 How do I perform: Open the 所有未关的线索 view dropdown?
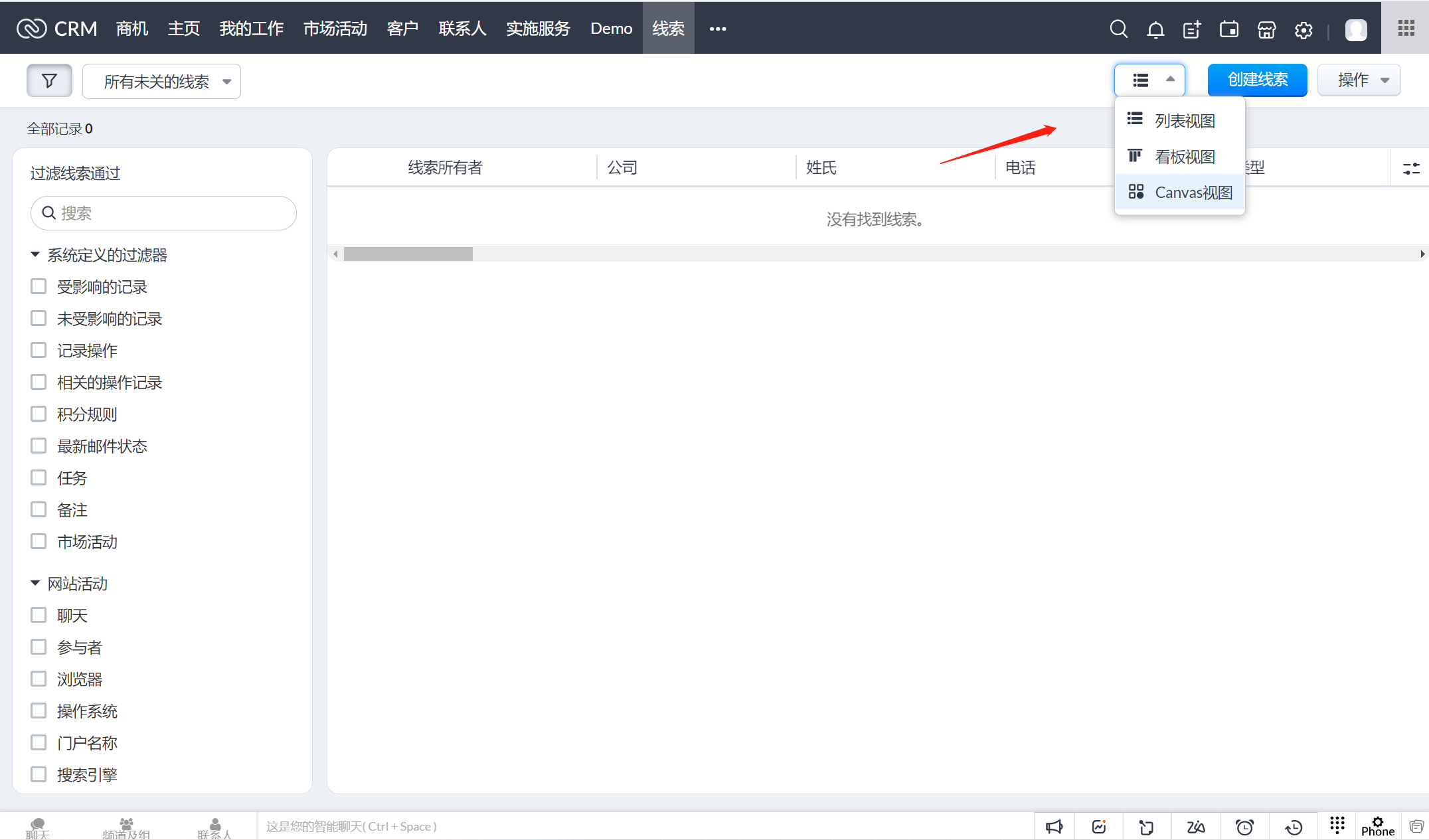click(161, 82)
